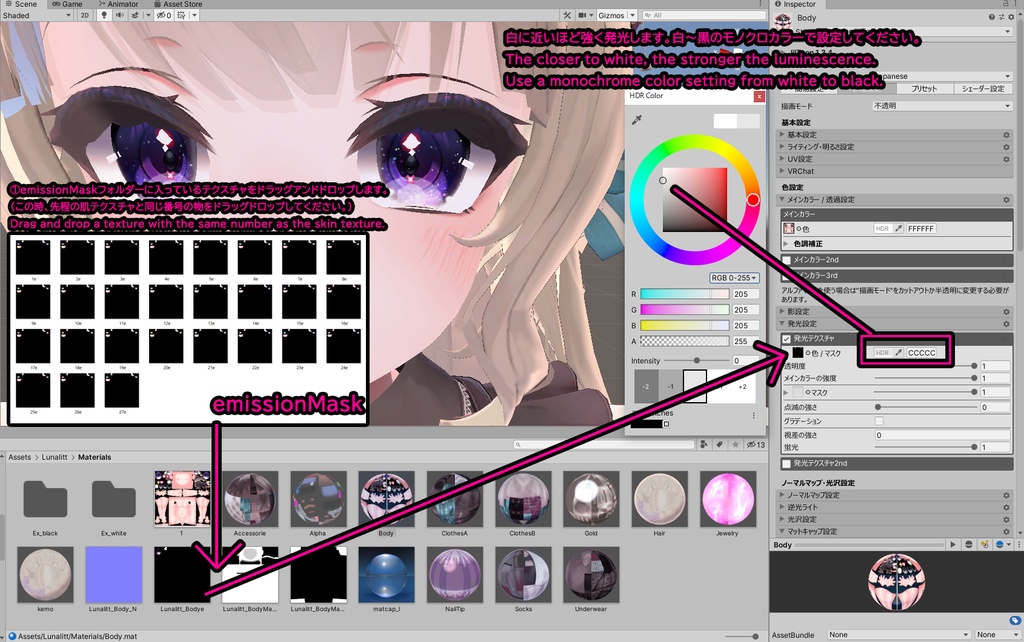This screenshot has height=642, width=1024.
Task: Expand the VRChat section in the Inspector
Action: (x=800, y=171)
